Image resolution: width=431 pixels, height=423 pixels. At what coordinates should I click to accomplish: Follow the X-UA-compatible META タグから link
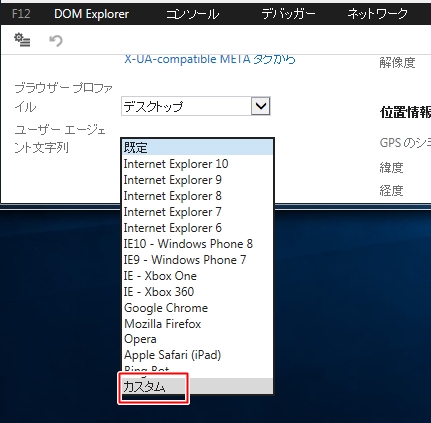click(210, 59)
